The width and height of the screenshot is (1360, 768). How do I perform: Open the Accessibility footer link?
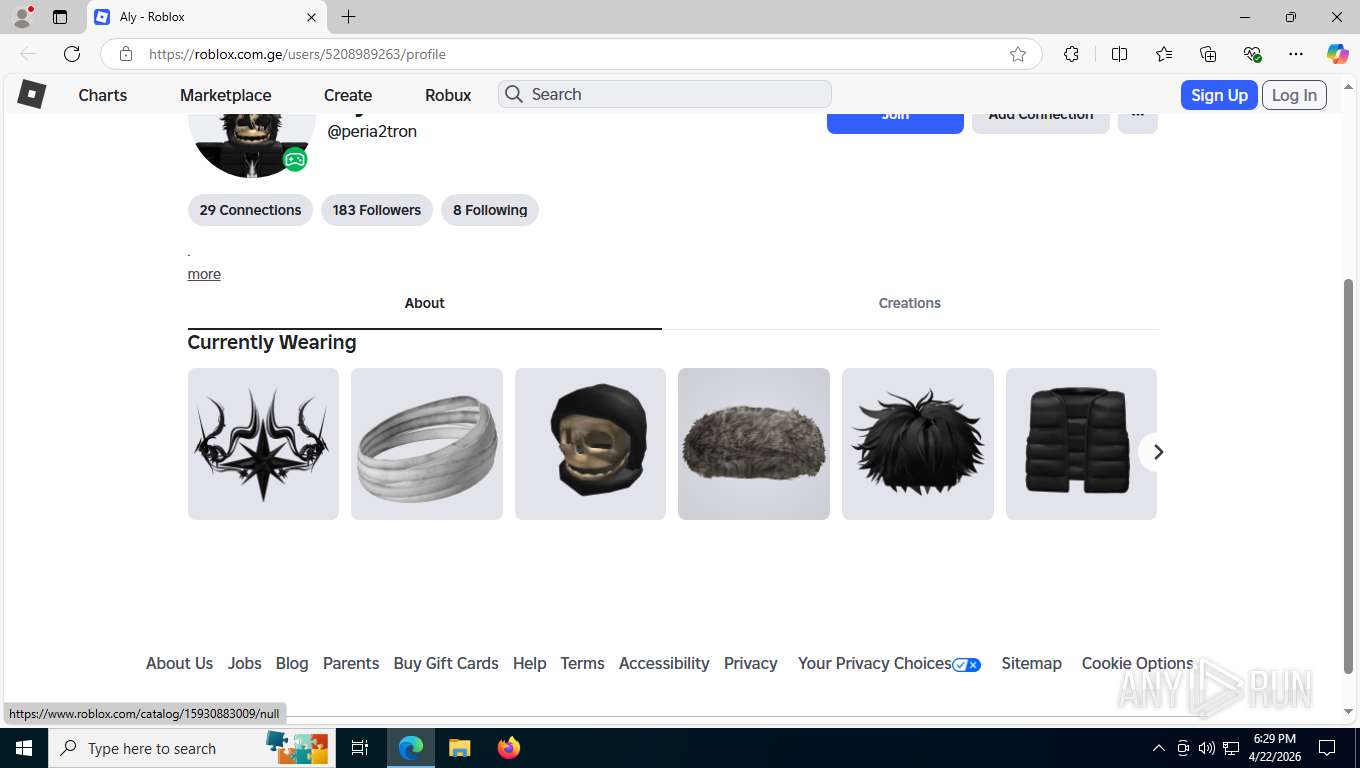[664, 663]
